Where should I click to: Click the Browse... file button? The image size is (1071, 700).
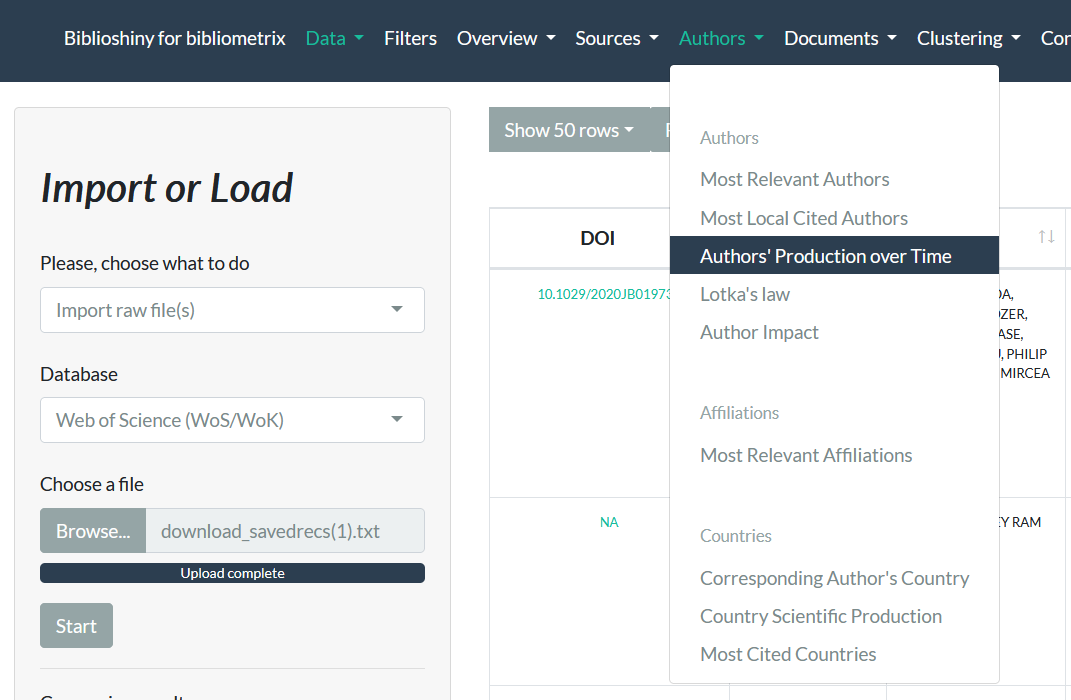pyautogui.click(x=93, y=531)
